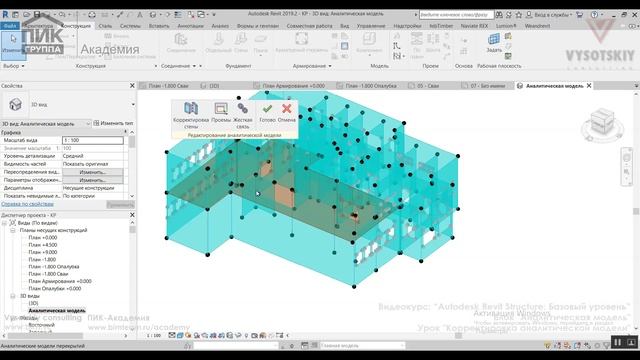Screen dimensions: 640x360
Task: Open the Справка по свойствам link
Action: (x=27, y=204)
